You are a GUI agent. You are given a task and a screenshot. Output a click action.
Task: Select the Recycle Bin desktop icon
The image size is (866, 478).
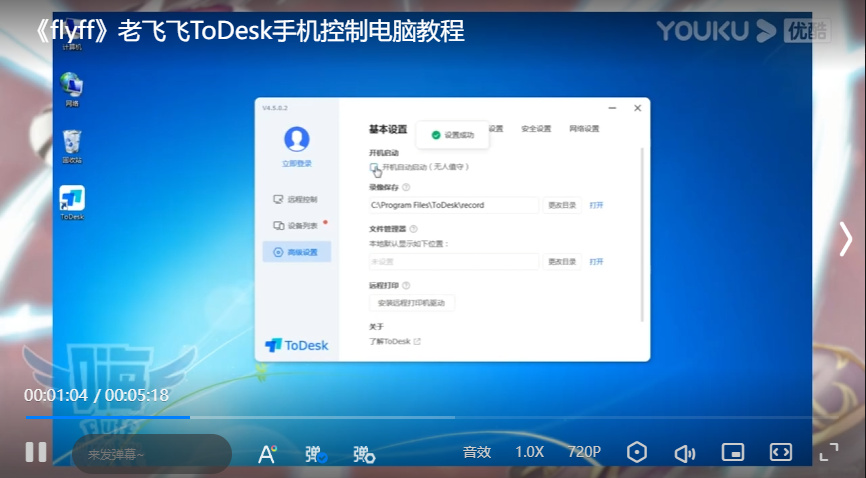point(72,146)
